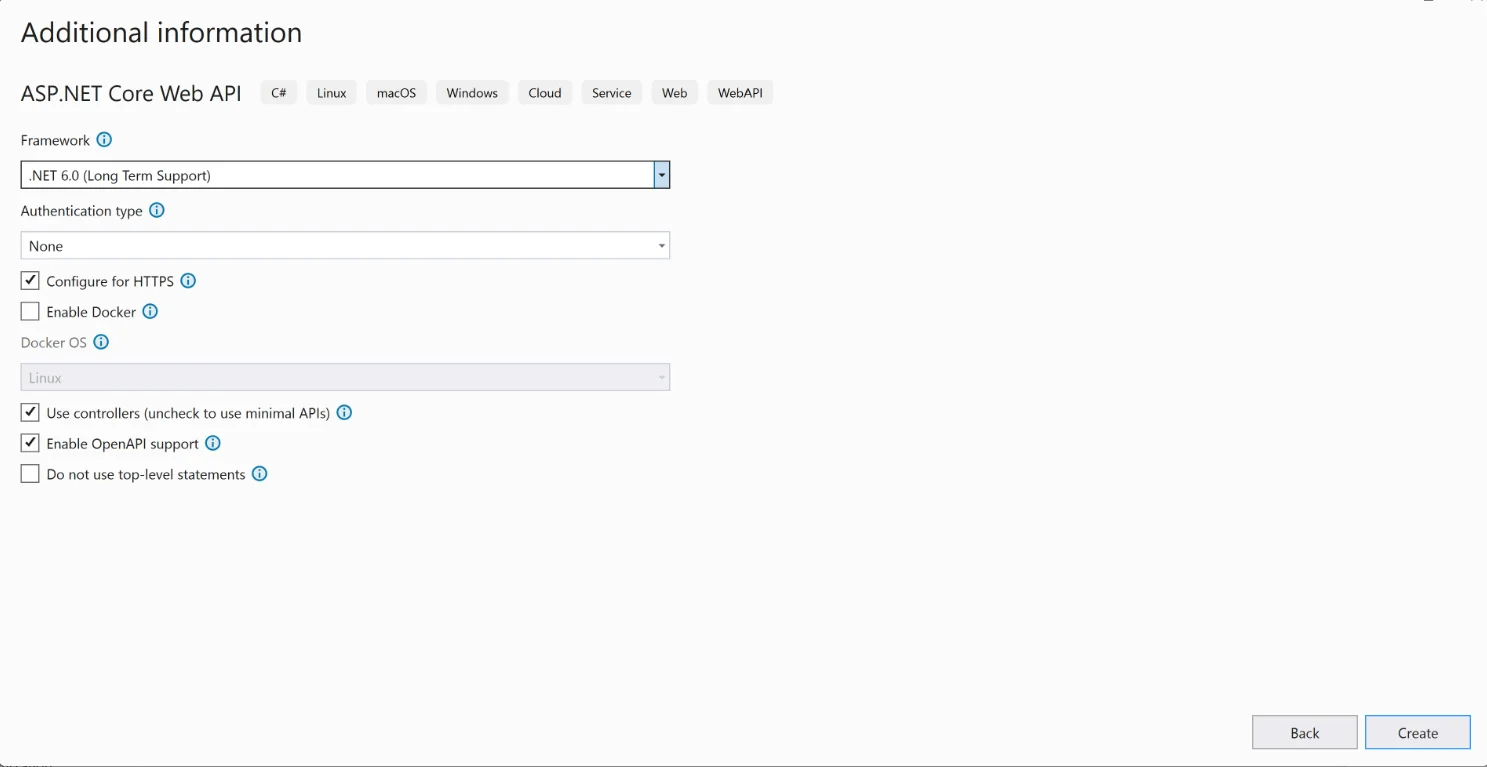The image size is (1487, 767).
Task: Uncheck Use controllers checkbox
Action: 30,413
